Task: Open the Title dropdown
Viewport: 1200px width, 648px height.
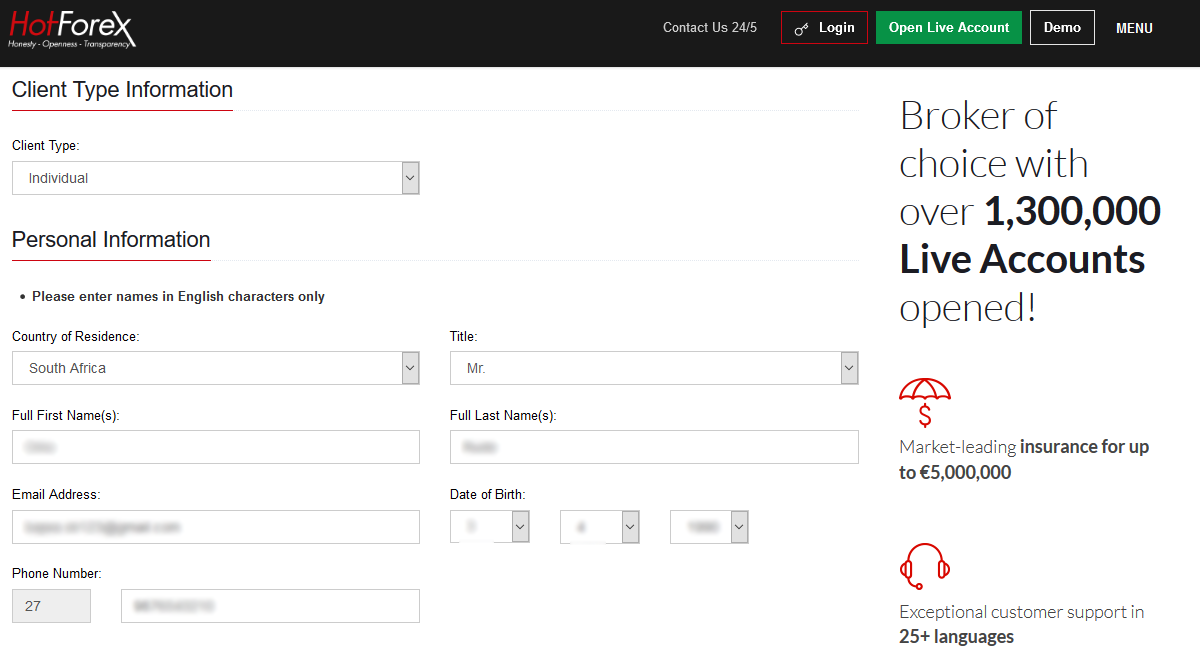Action: 654,368
